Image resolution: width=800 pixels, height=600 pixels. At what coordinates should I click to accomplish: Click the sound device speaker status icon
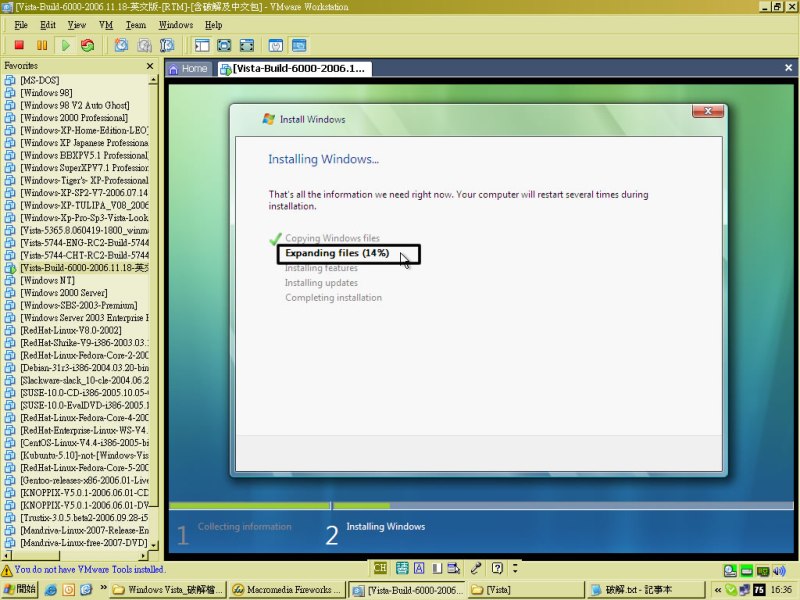pyautogui.click(x=779, y=570)
